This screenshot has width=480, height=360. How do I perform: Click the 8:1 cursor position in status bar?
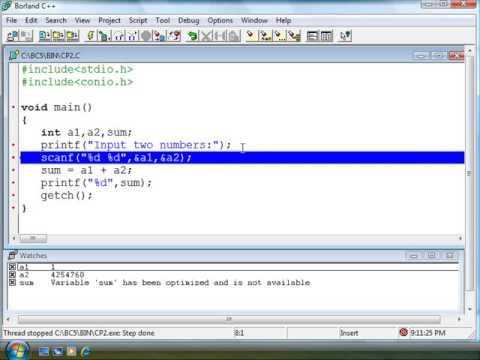pos(239,333)
